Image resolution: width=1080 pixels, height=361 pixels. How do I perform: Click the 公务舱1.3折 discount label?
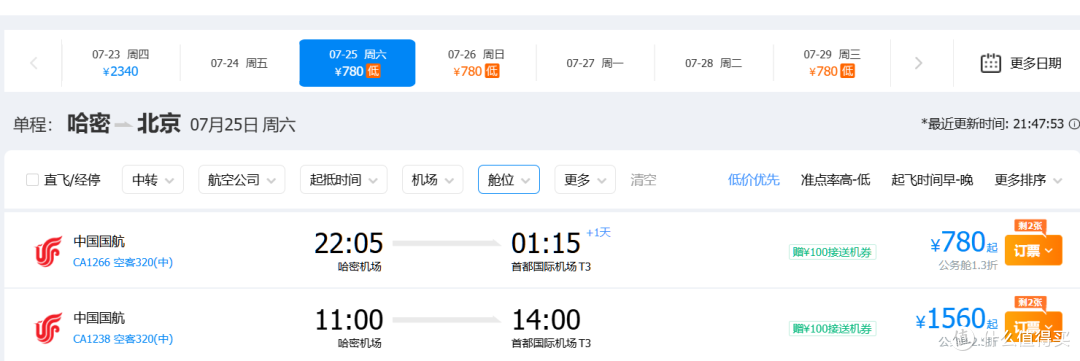coord(967,266)
